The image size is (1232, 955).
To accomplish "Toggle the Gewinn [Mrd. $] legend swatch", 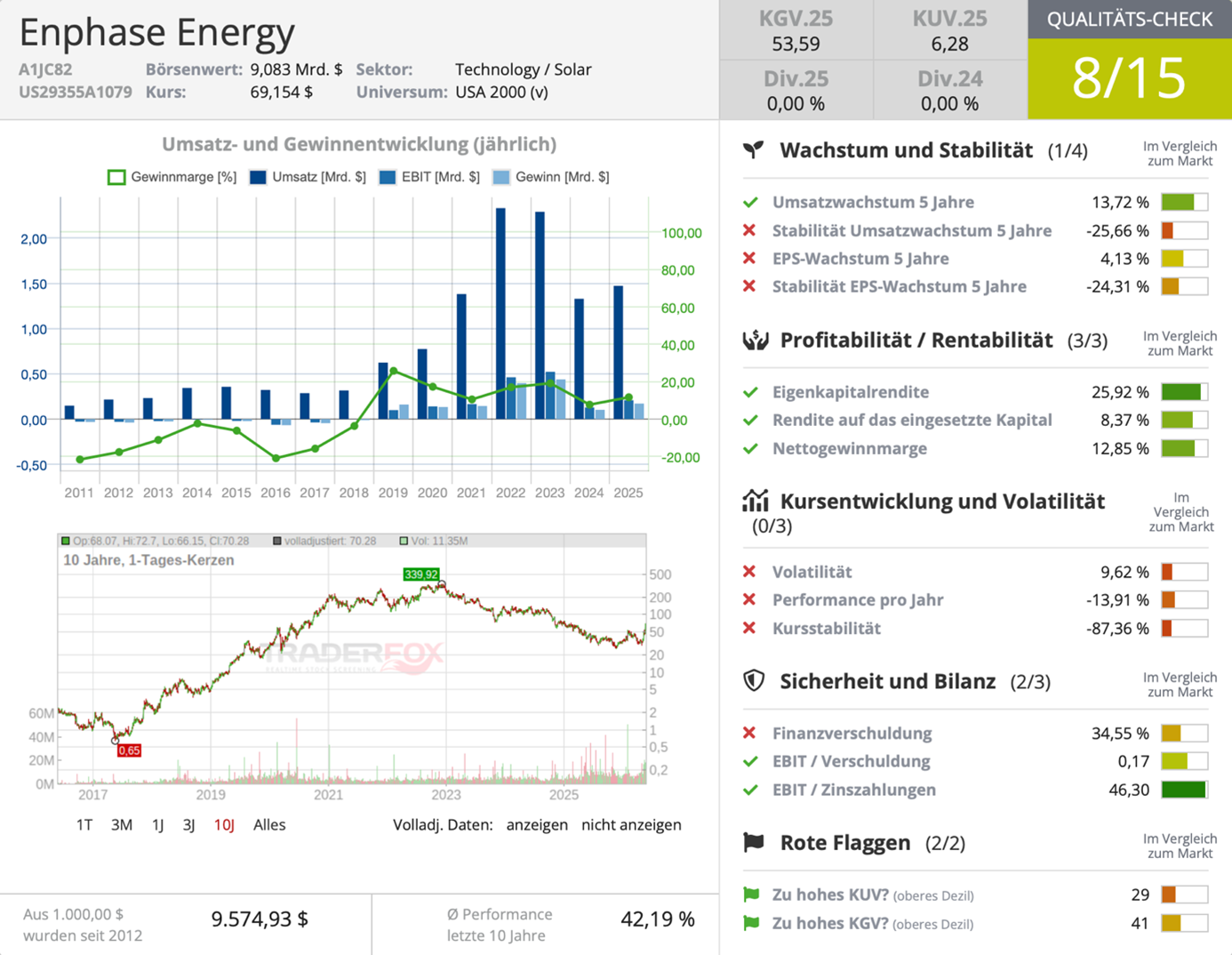I will pos(501,177).
